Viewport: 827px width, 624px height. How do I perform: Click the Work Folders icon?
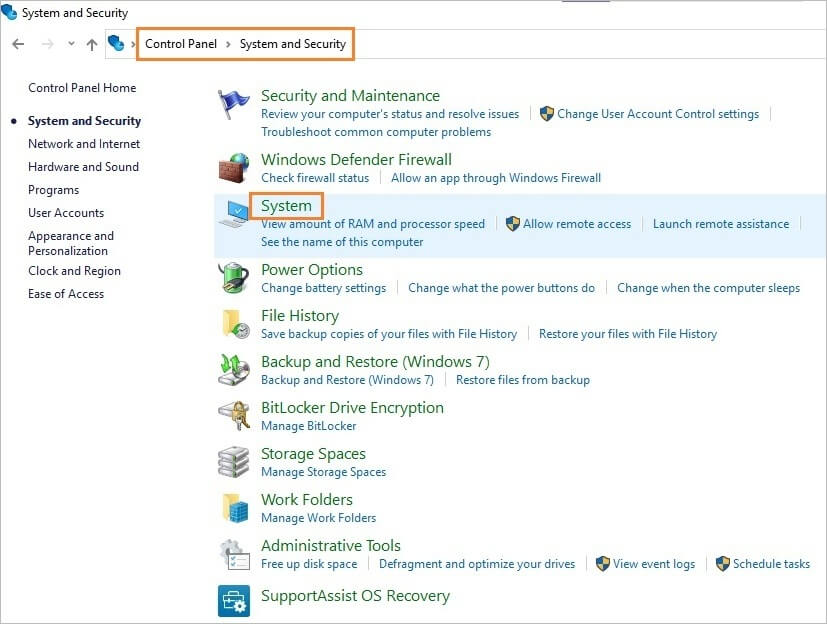[234, 507]
